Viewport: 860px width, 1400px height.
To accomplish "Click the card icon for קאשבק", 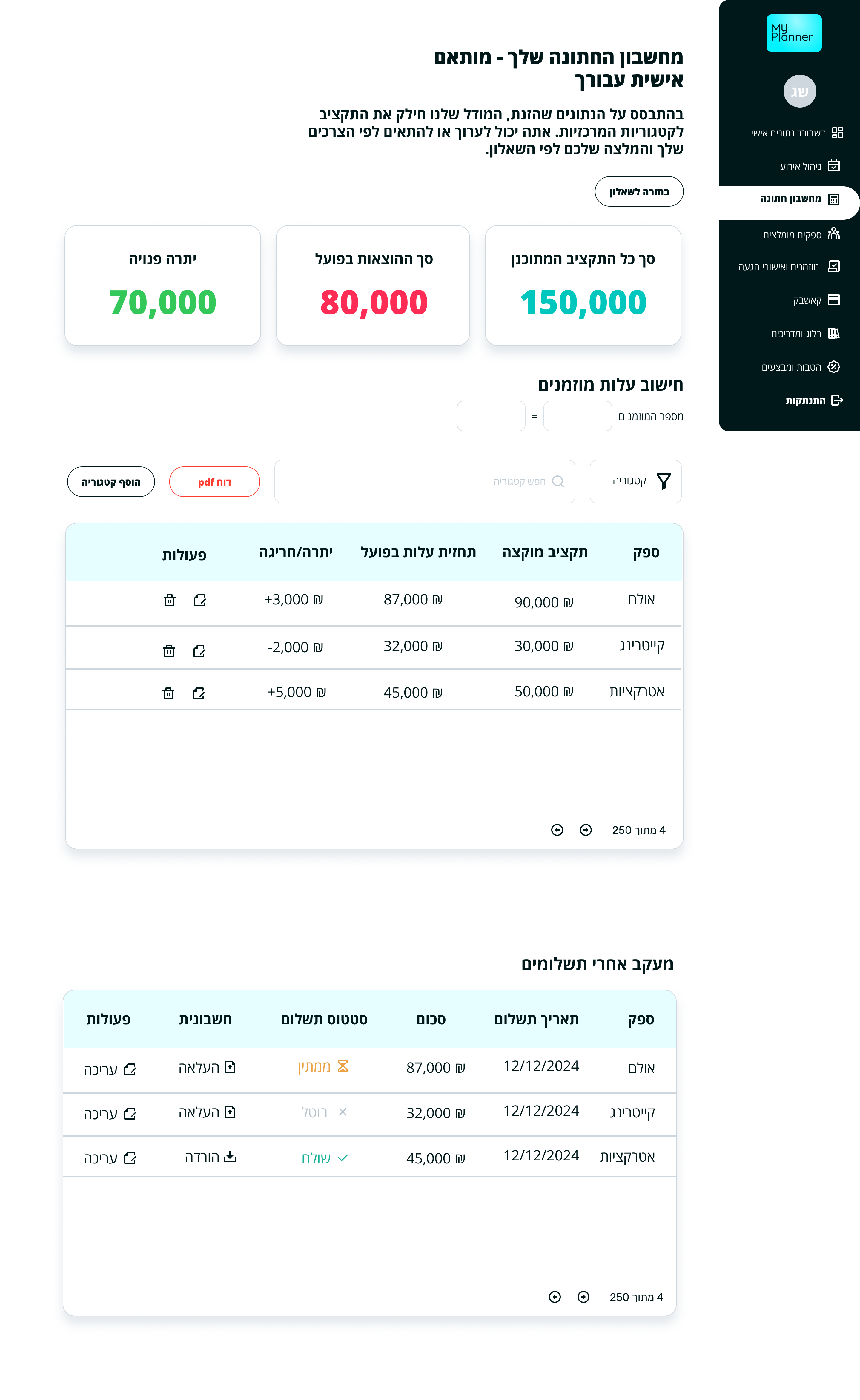I will click(834, 300).
